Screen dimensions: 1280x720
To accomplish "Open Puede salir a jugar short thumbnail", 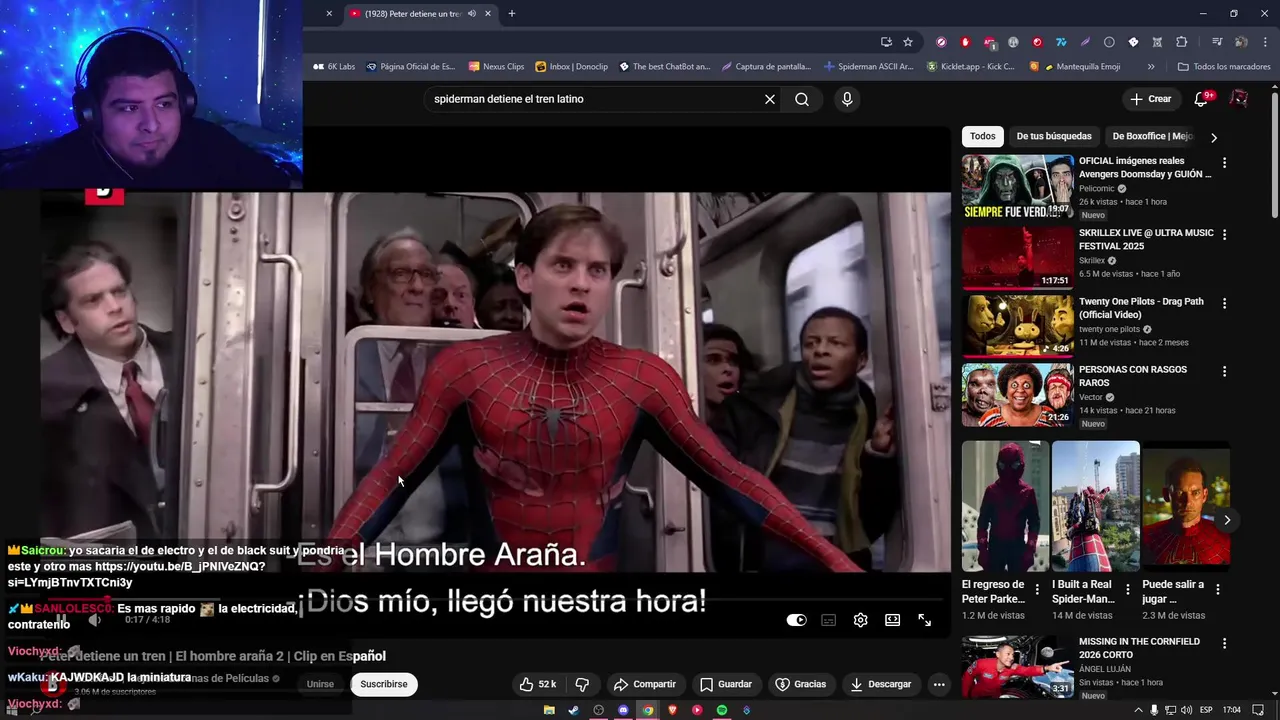I will 1186,506.
